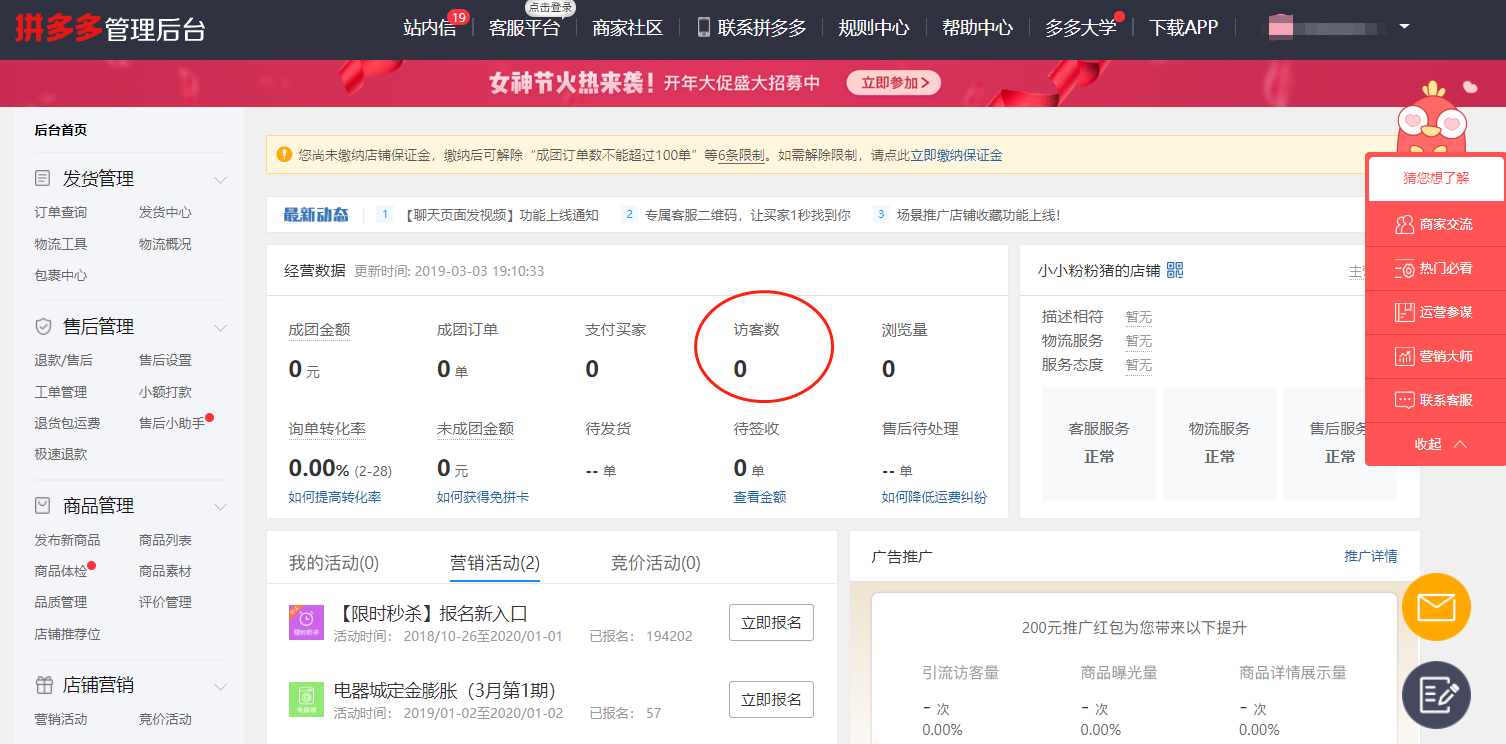Click the 营销大师 chart icon

(1404, 356)
